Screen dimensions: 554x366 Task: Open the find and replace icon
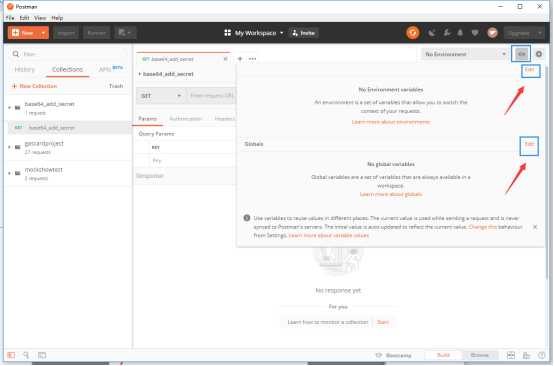pyautogui.click(x=26, y=355)
